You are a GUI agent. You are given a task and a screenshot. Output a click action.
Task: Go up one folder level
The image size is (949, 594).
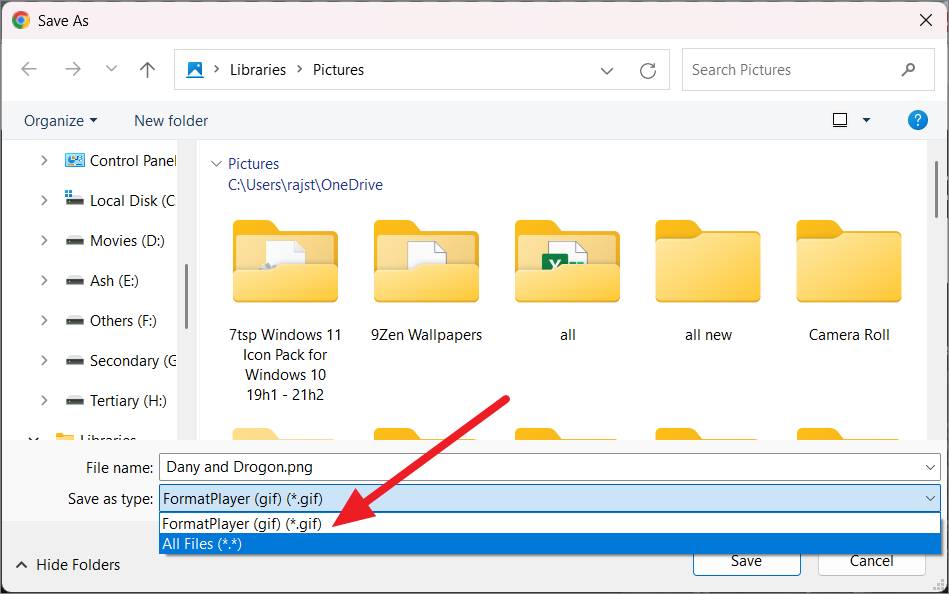coord(147,70)
